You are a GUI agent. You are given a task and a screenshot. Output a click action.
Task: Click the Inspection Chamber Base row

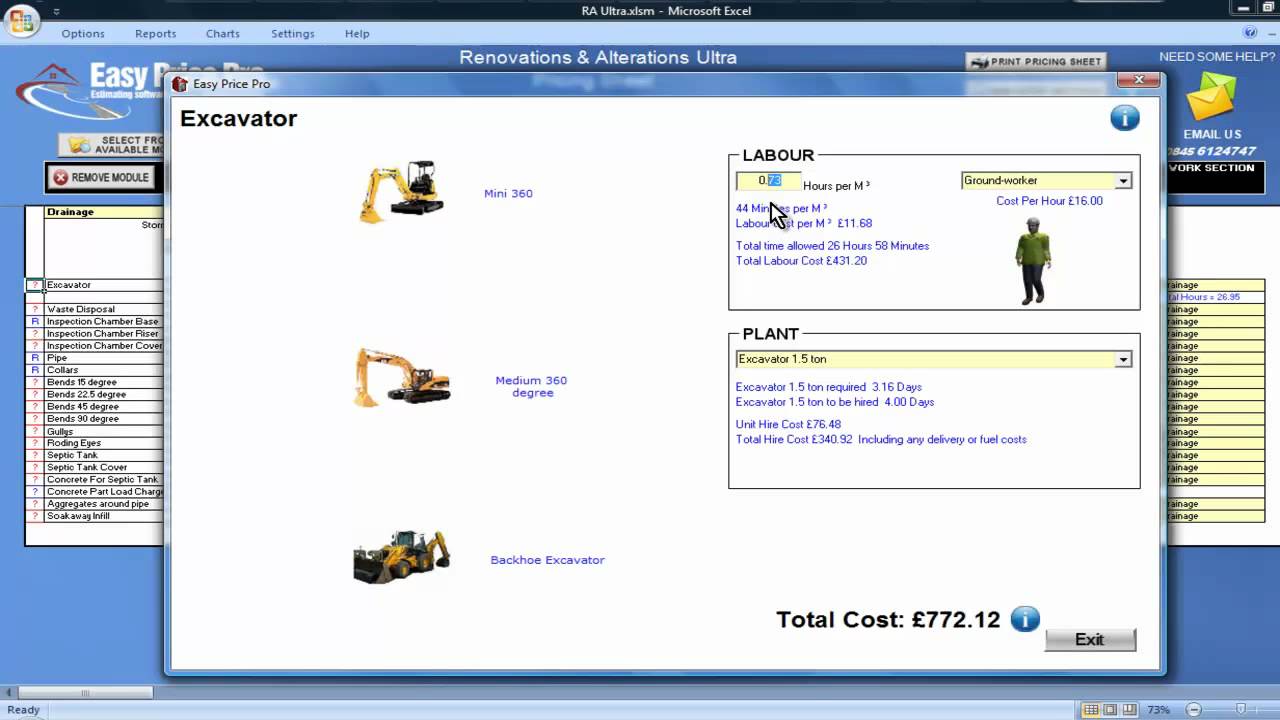point(104,322)
